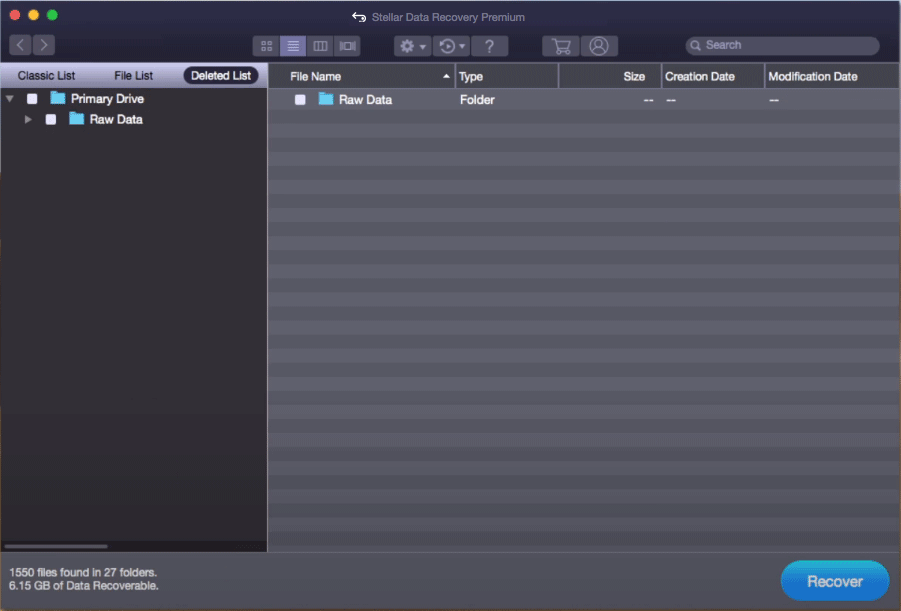This screenshot has height=611, width=901.
Task: Switch to icon grid view
Action: tap(266, 46)
